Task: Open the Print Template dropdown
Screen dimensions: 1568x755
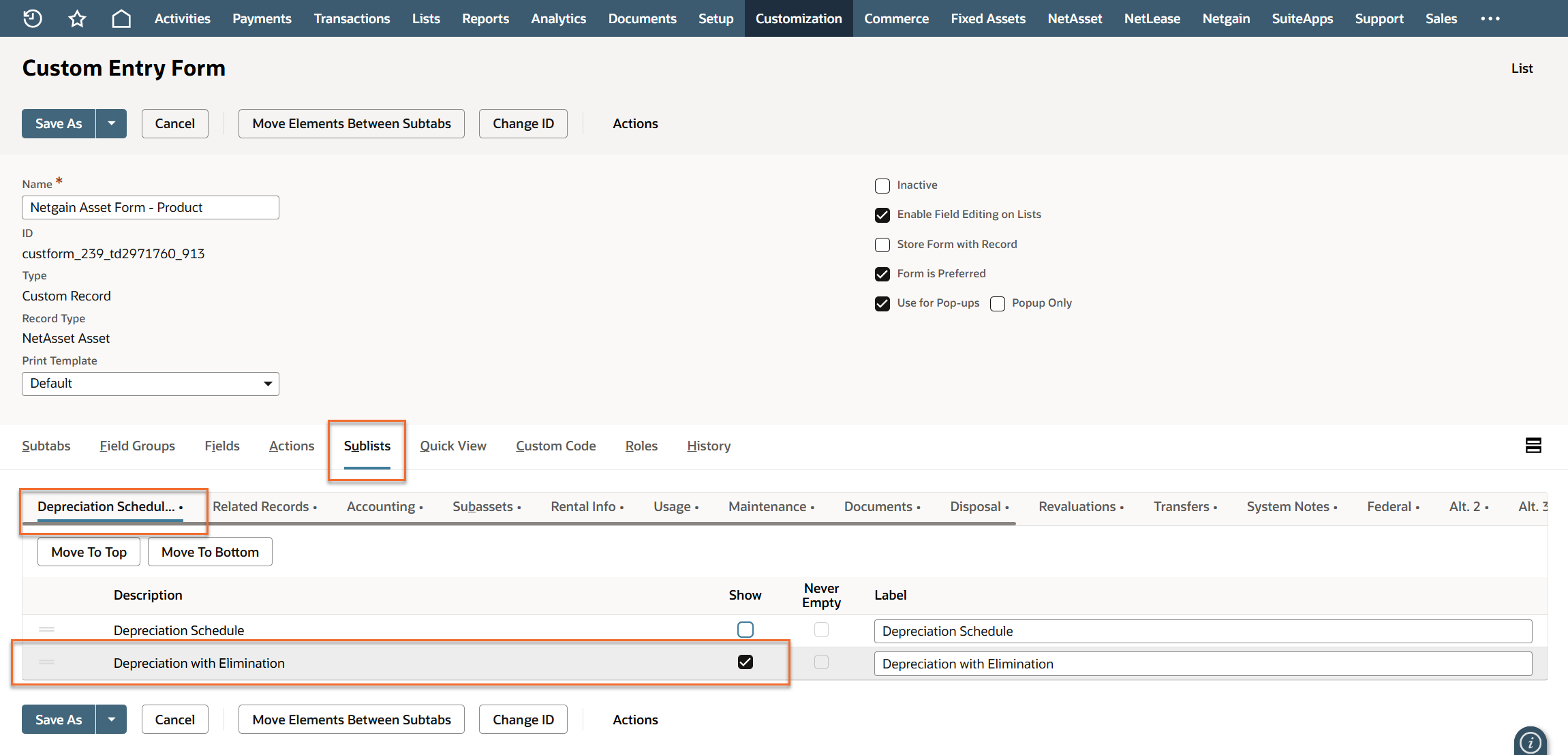Action: coord(151,384)
